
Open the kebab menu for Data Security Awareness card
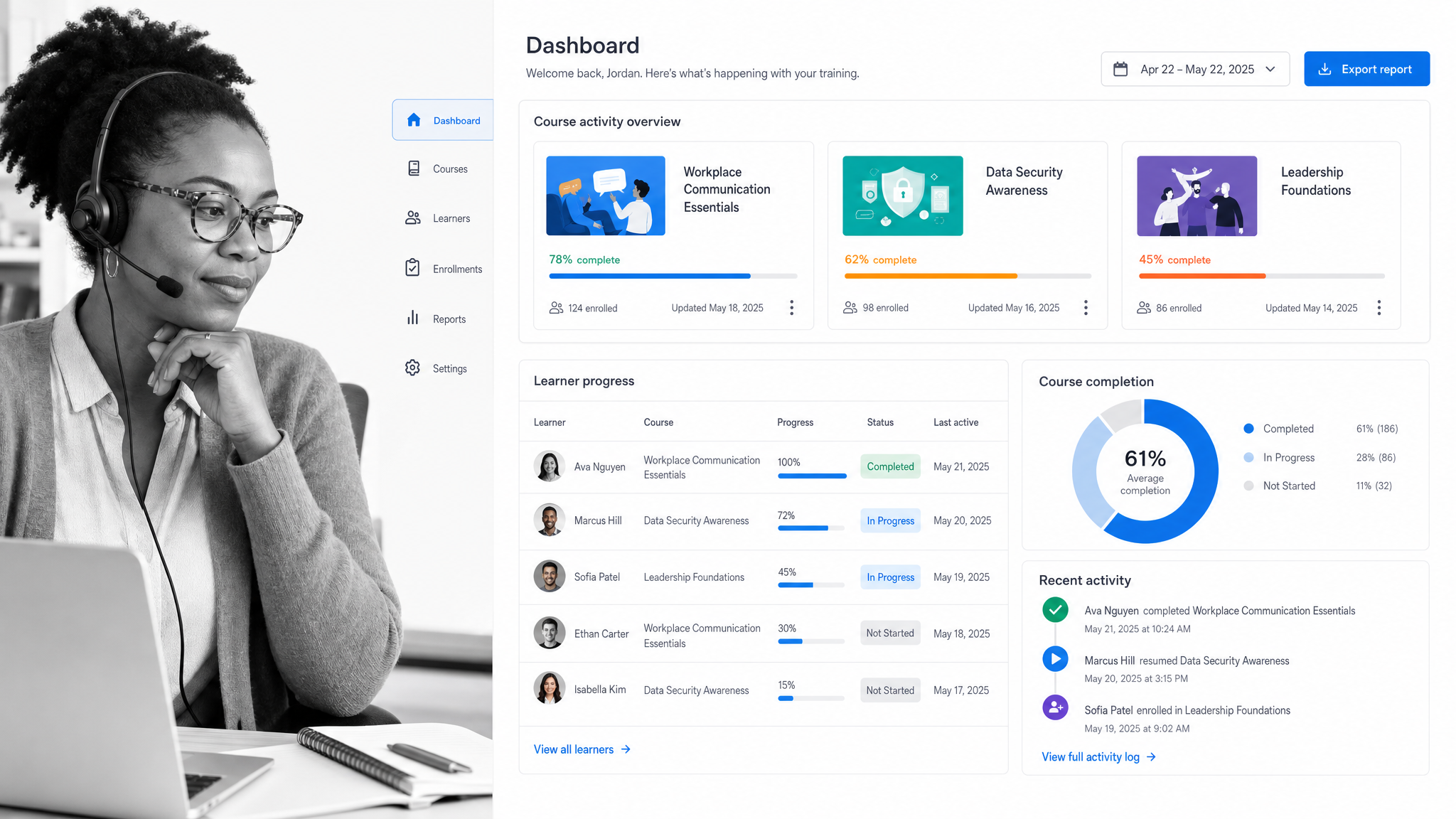1086,307
